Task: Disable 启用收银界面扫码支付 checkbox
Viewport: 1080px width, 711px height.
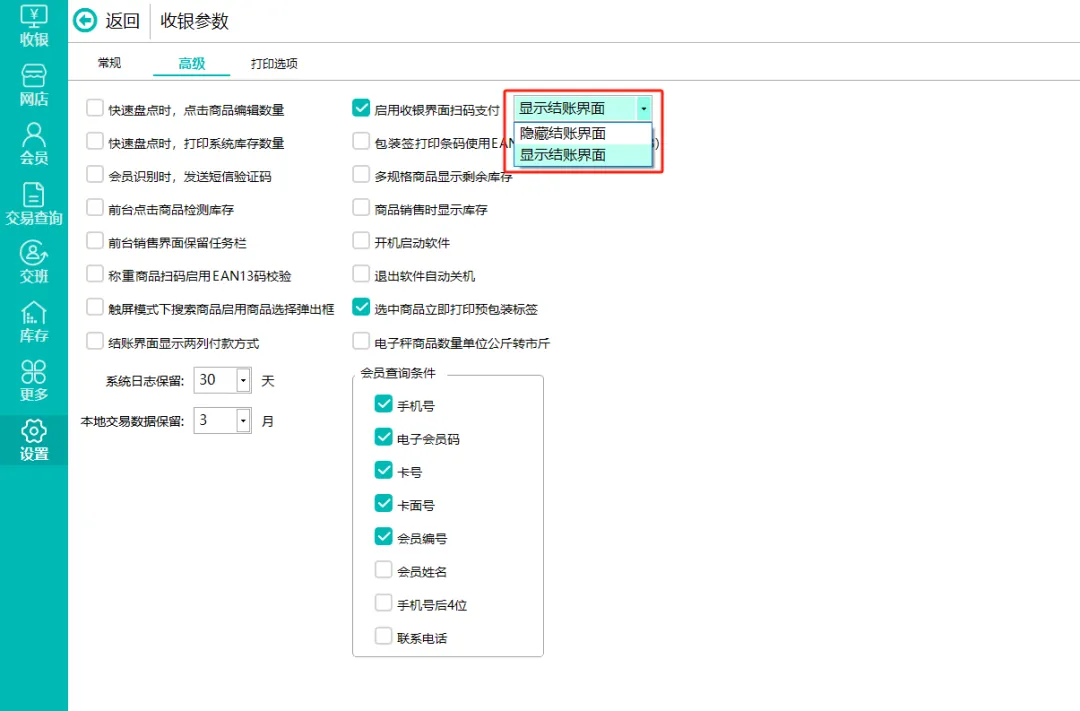Action: coord(361,107)
